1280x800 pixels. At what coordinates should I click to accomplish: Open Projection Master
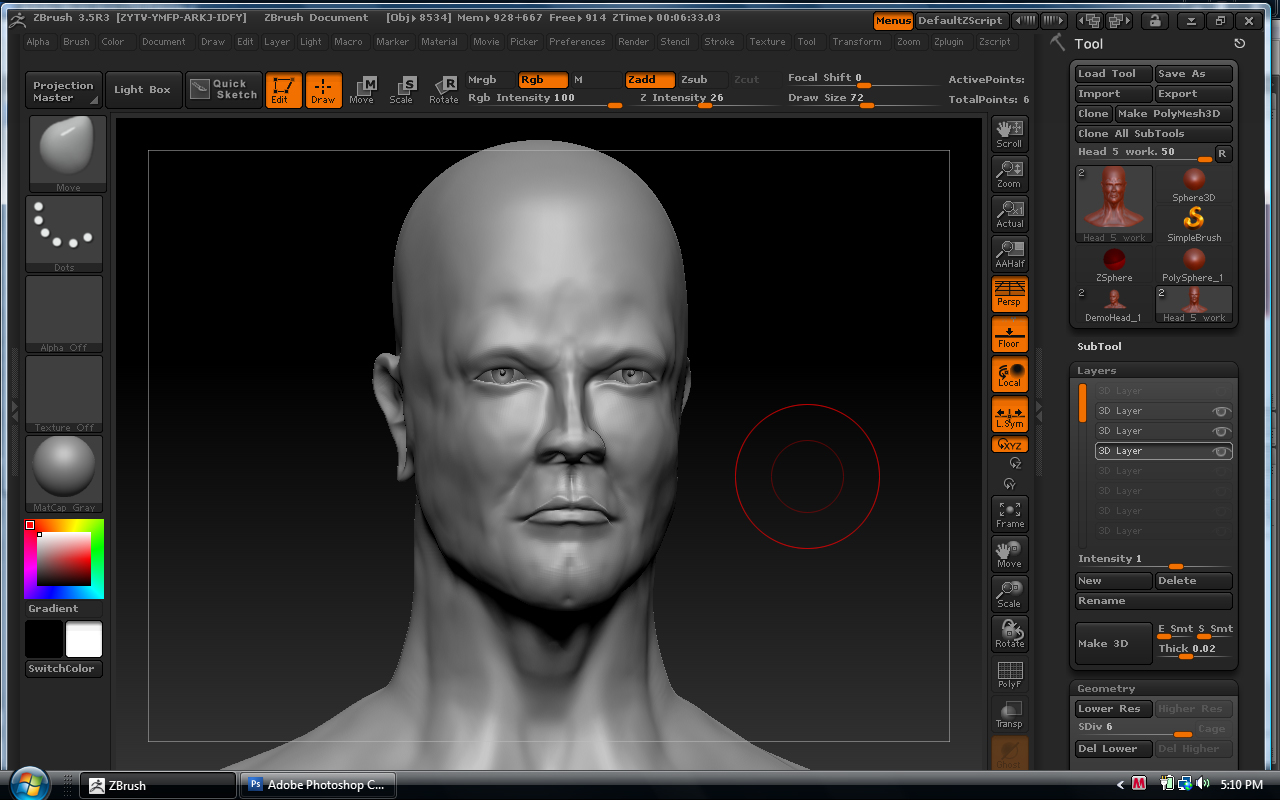click(63, 90)
